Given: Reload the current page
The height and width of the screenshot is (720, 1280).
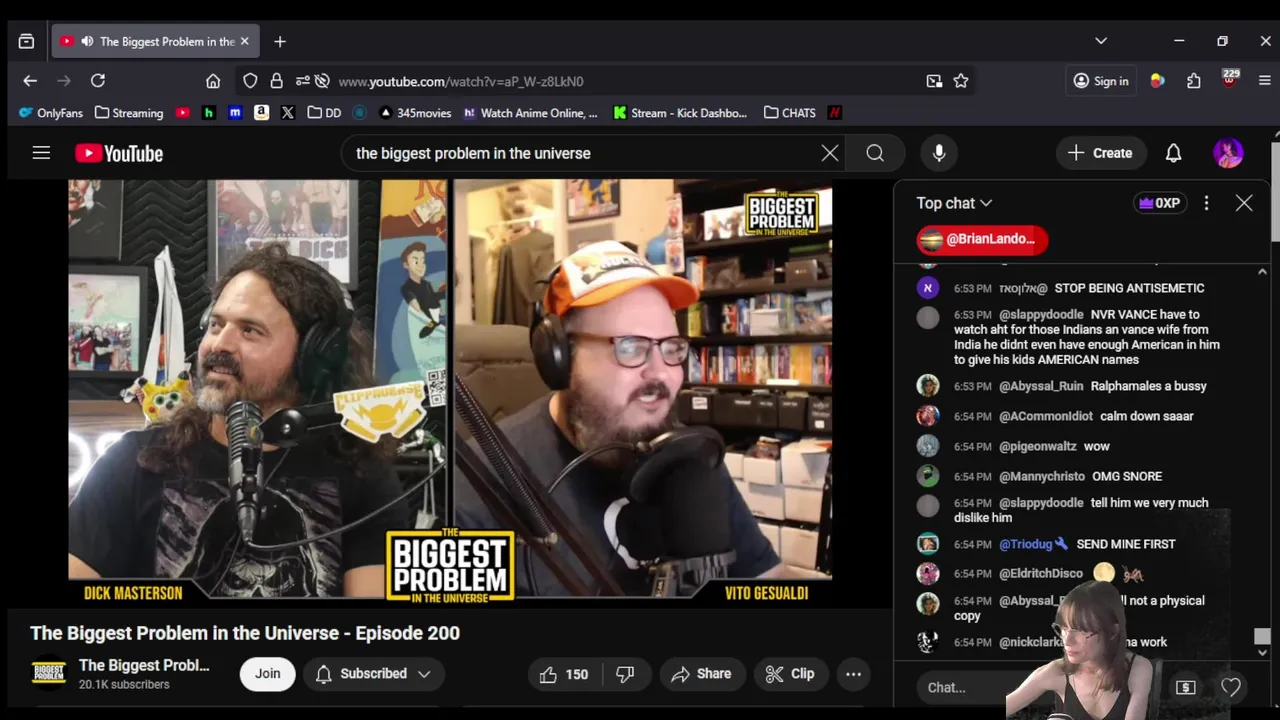Looking at the screenshot, I should pyautogui.click(x=98, y=81).
